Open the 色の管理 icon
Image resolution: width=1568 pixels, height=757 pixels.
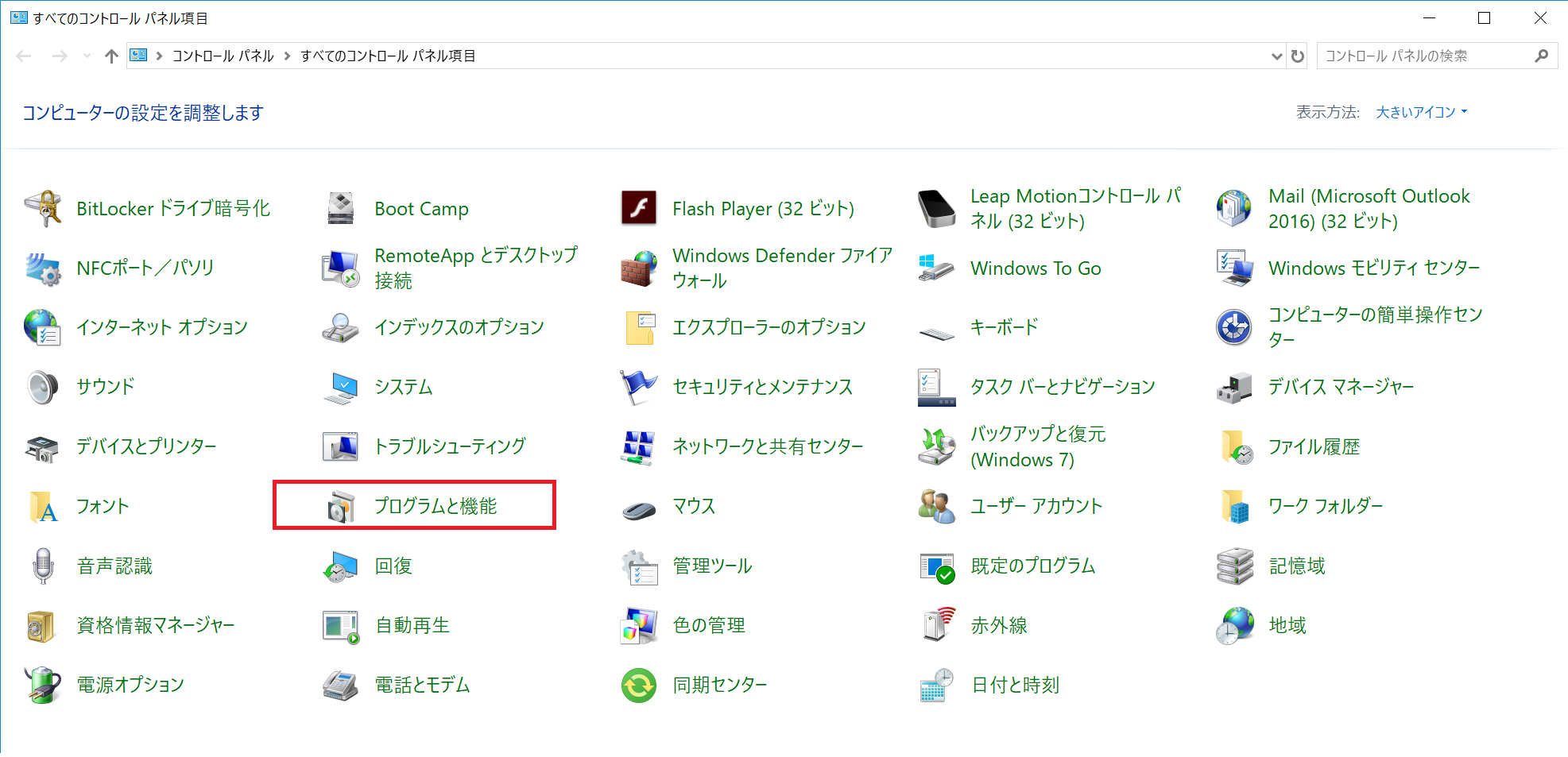pyautogui.click(x=639, y=625)
